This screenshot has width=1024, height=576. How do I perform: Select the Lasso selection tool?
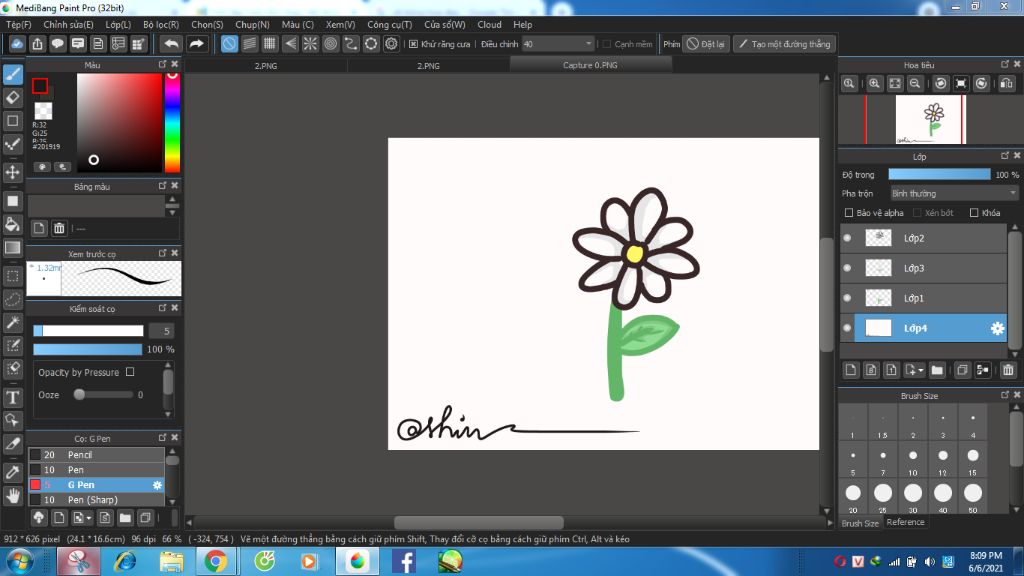tap(12, 299)
